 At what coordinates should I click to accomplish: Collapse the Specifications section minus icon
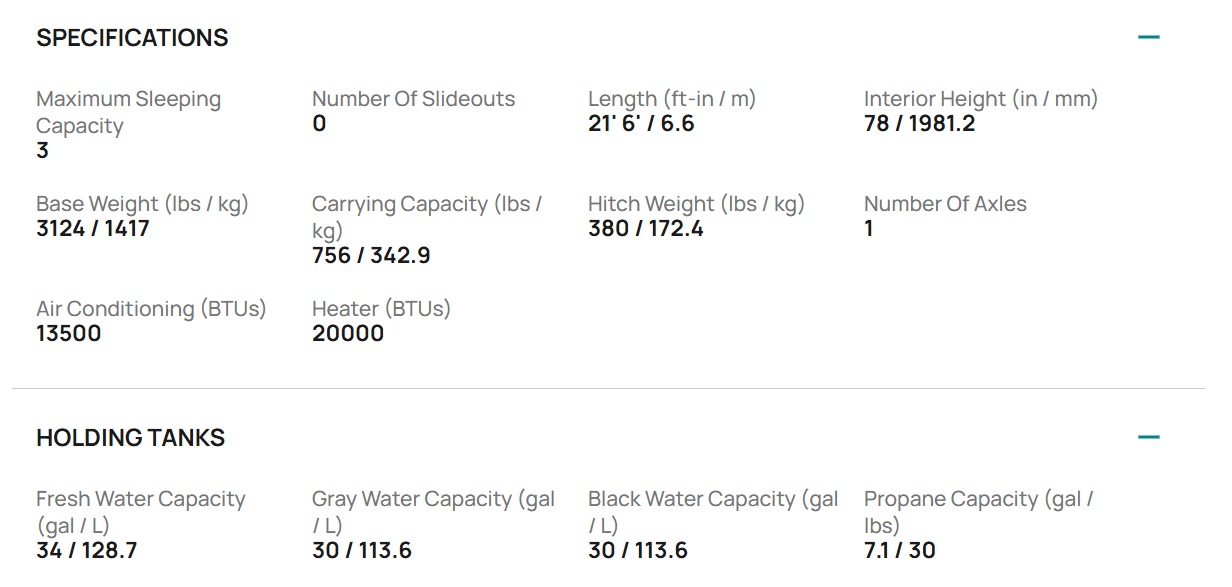(1149, 38)
